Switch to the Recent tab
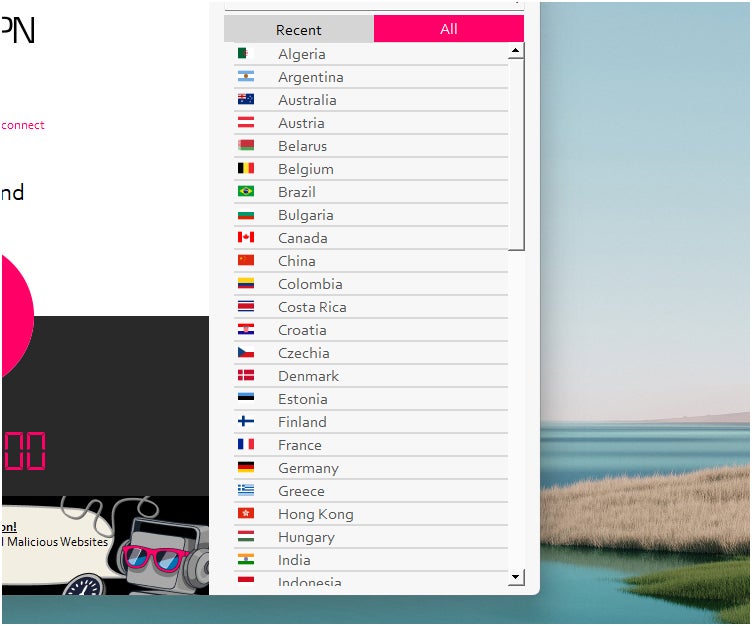 tap(299, 29)
